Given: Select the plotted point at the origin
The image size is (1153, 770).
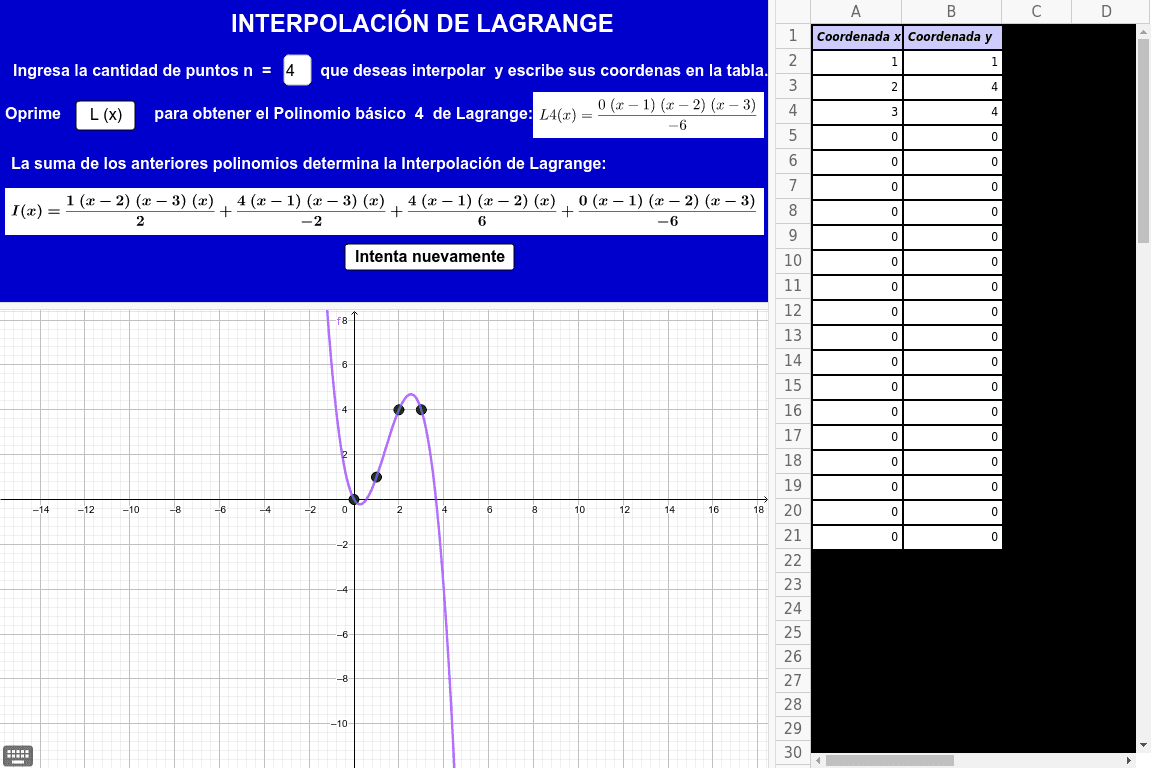Looking at the screenshot, I should click(354, 499).
